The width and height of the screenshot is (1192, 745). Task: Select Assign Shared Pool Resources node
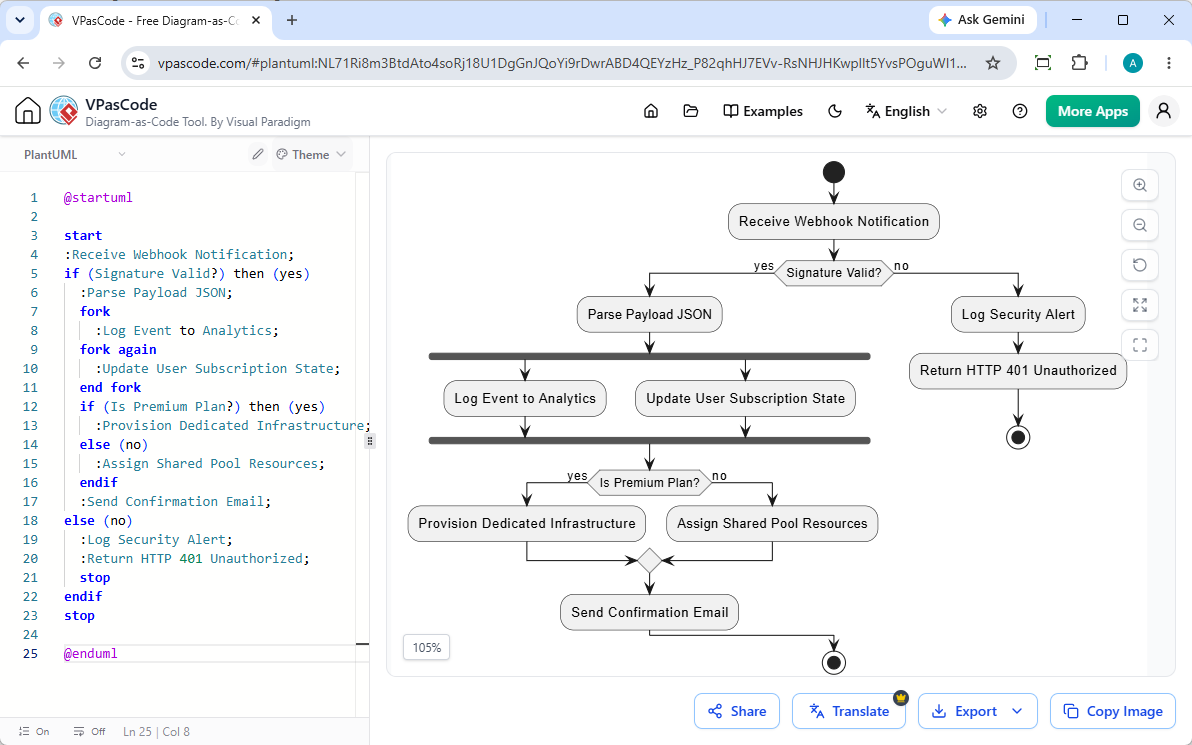pyautogui.click(x=772, y=524)
